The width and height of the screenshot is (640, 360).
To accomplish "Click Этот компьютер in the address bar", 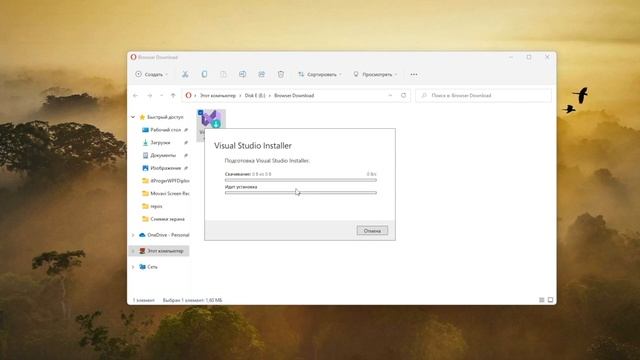I will click(x=218, y=96).
